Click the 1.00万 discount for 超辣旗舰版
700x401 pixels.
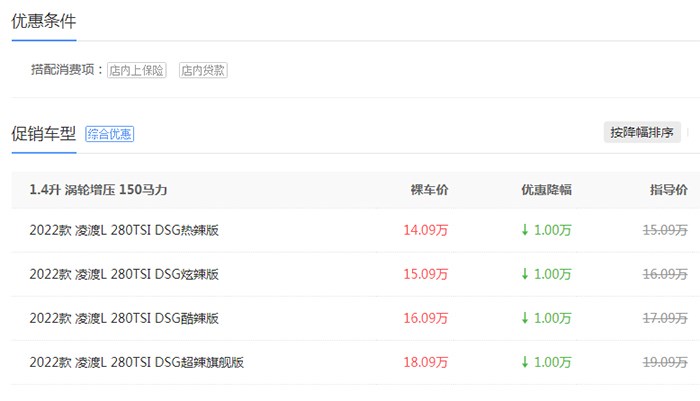point(546,362)
